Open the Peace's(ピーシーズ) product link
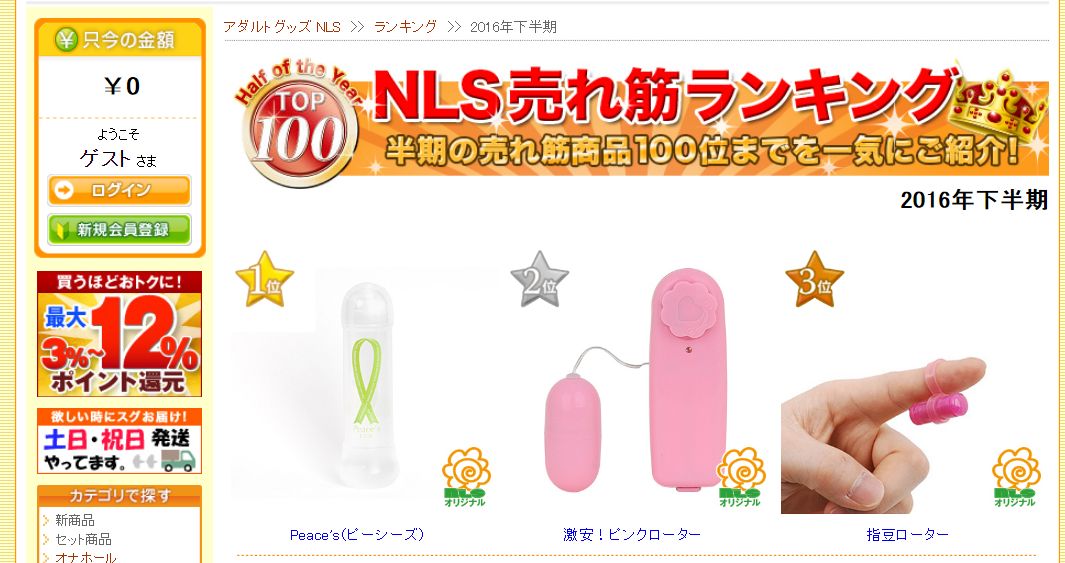Screen dimensions: 1065x563 click(357, 535)
